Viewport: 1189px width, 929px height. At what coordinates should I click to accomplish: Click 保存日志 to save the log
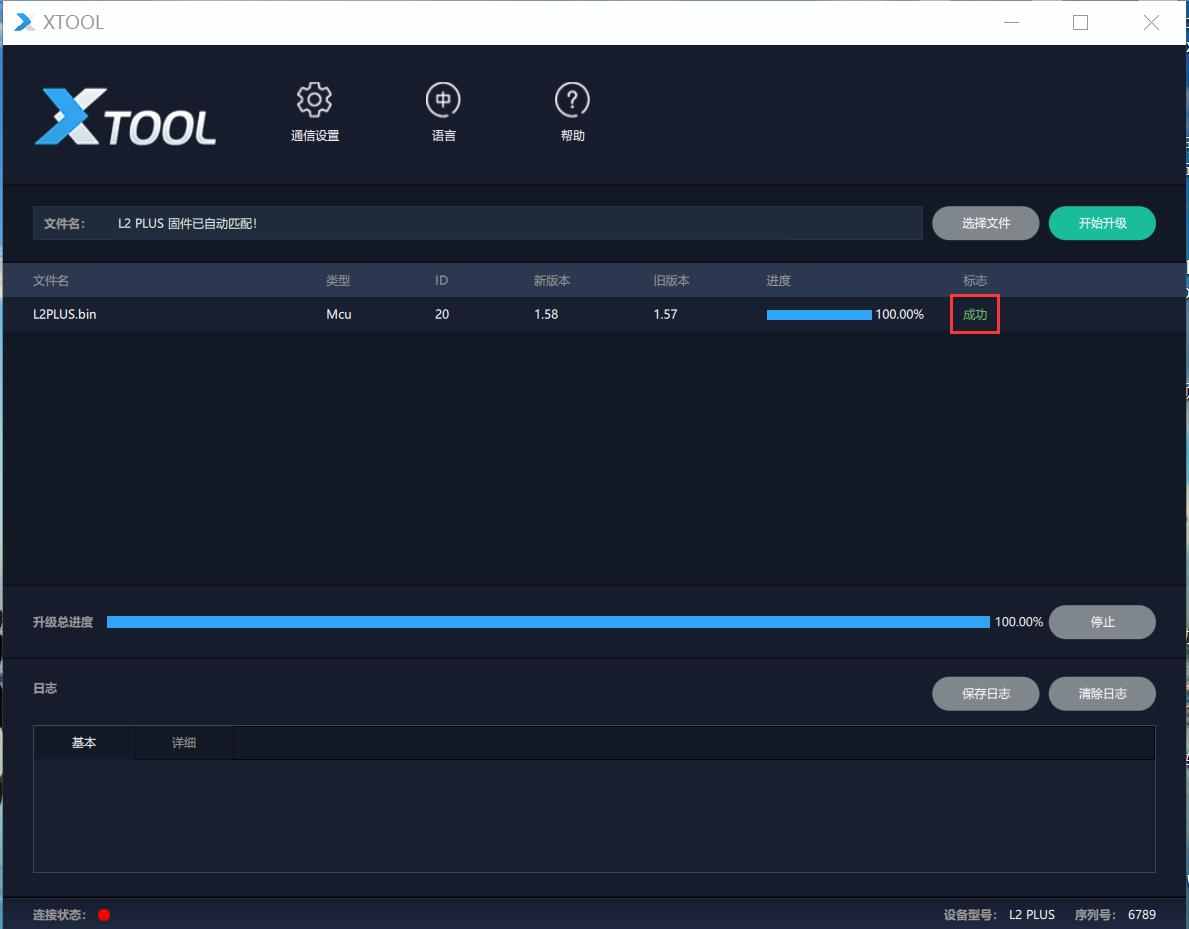pyautogui.click(x=985, y=693)
